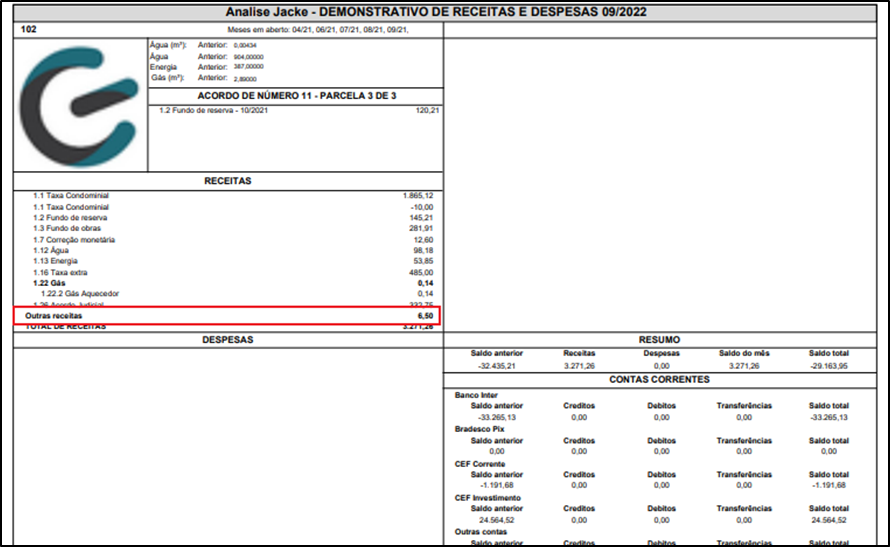Click the value '145,21'
This screenshot has width=890, height=547.
(423, 218)
